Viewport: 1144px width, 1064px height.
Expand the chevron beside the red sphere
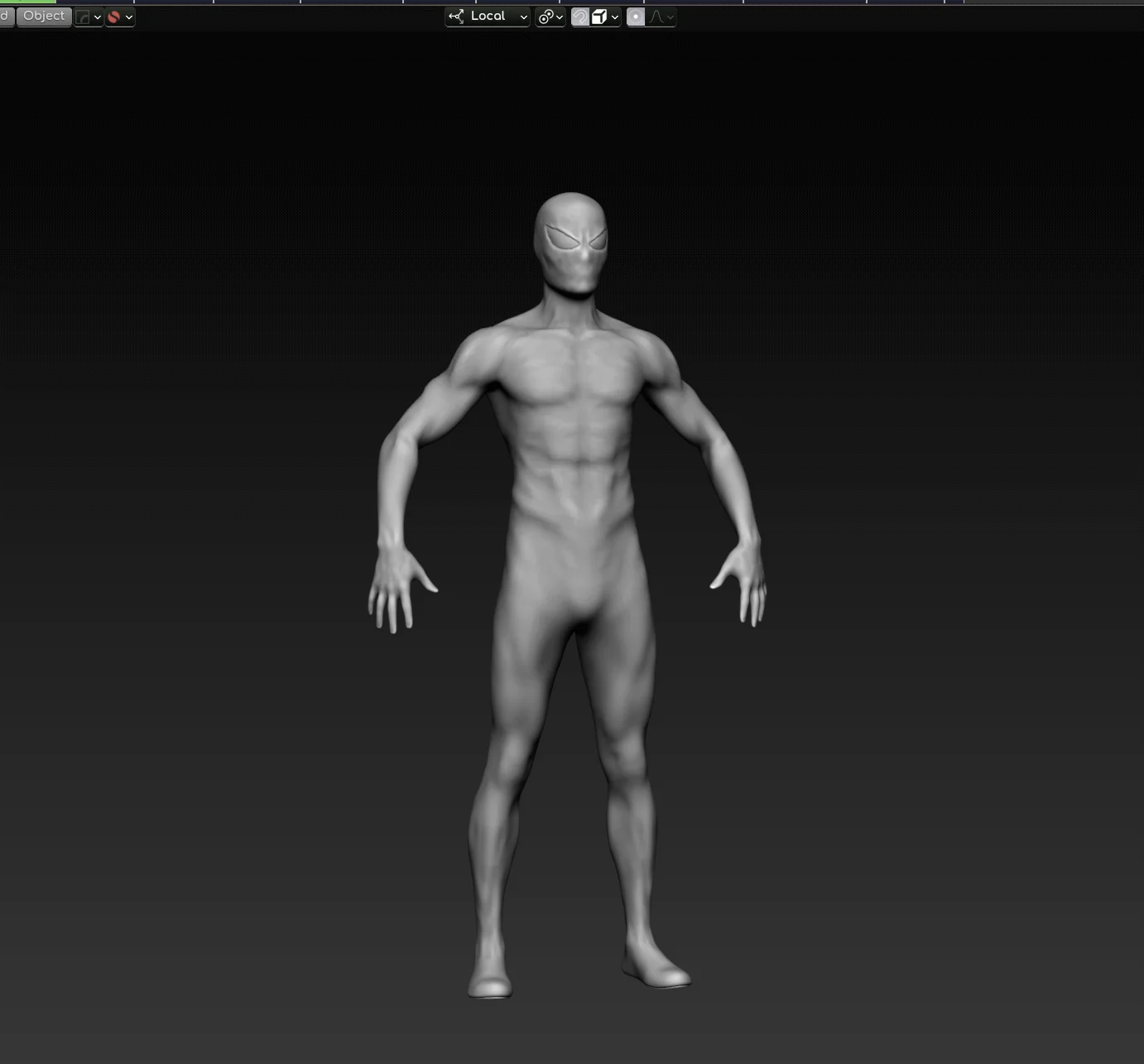point(128,17)
